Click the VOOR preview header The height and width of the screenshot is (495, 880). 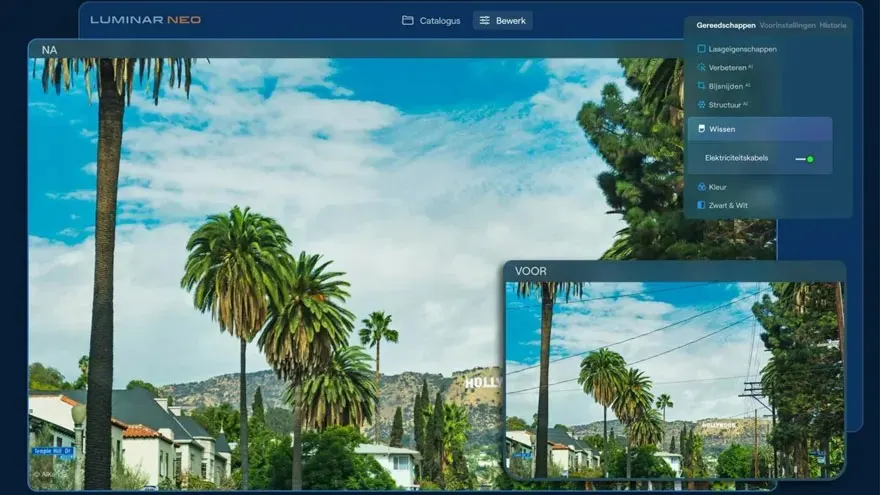[x=531, y=271]
